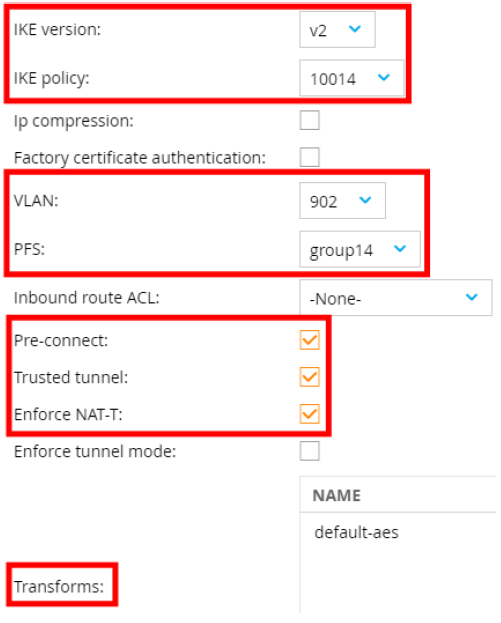The image size is (501, 623).
Task: Expand the Inbound route ACL dropdown
Action: (x=395, y=298)
